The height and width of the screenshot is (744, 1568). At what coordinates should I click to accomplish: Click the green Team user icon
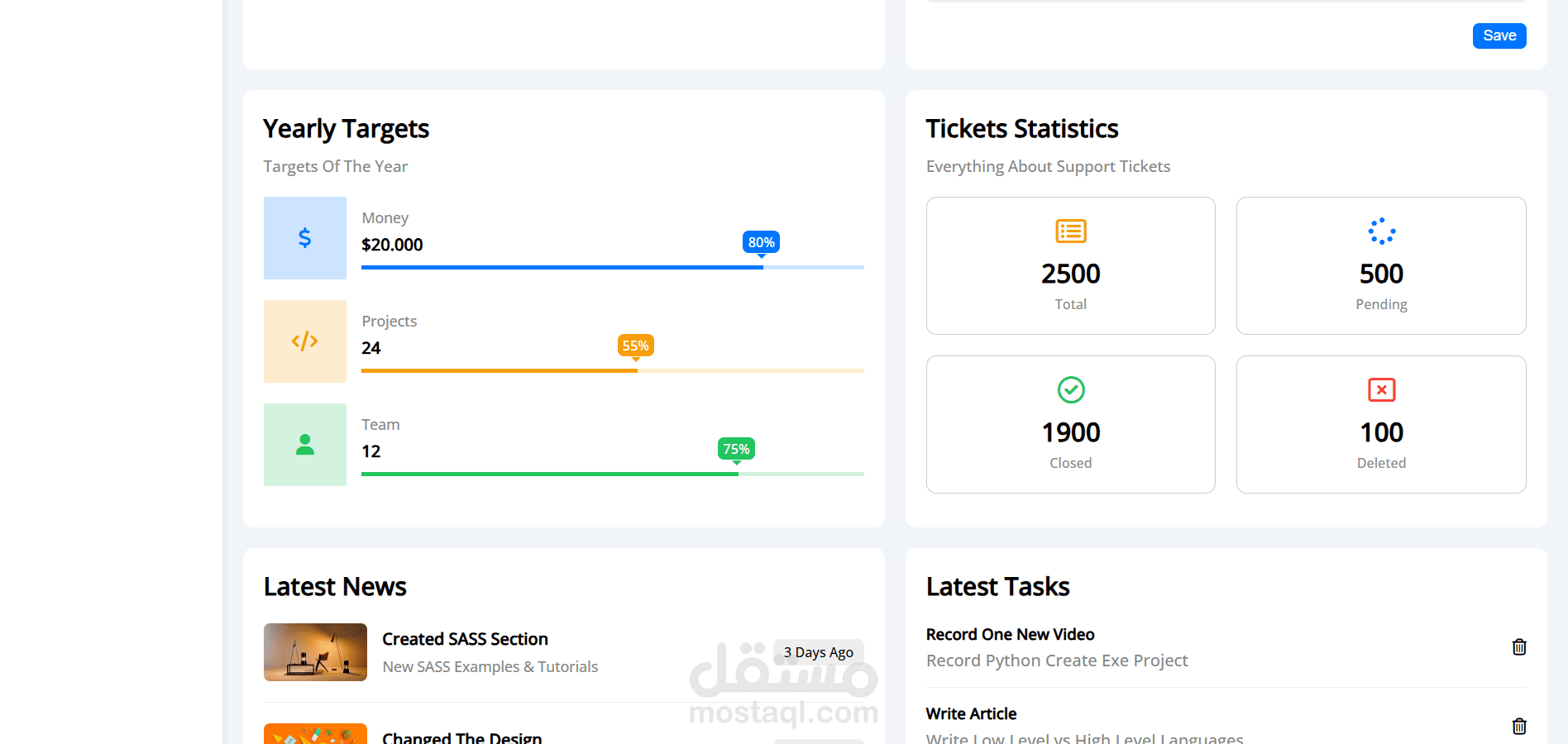coord(304,445)
